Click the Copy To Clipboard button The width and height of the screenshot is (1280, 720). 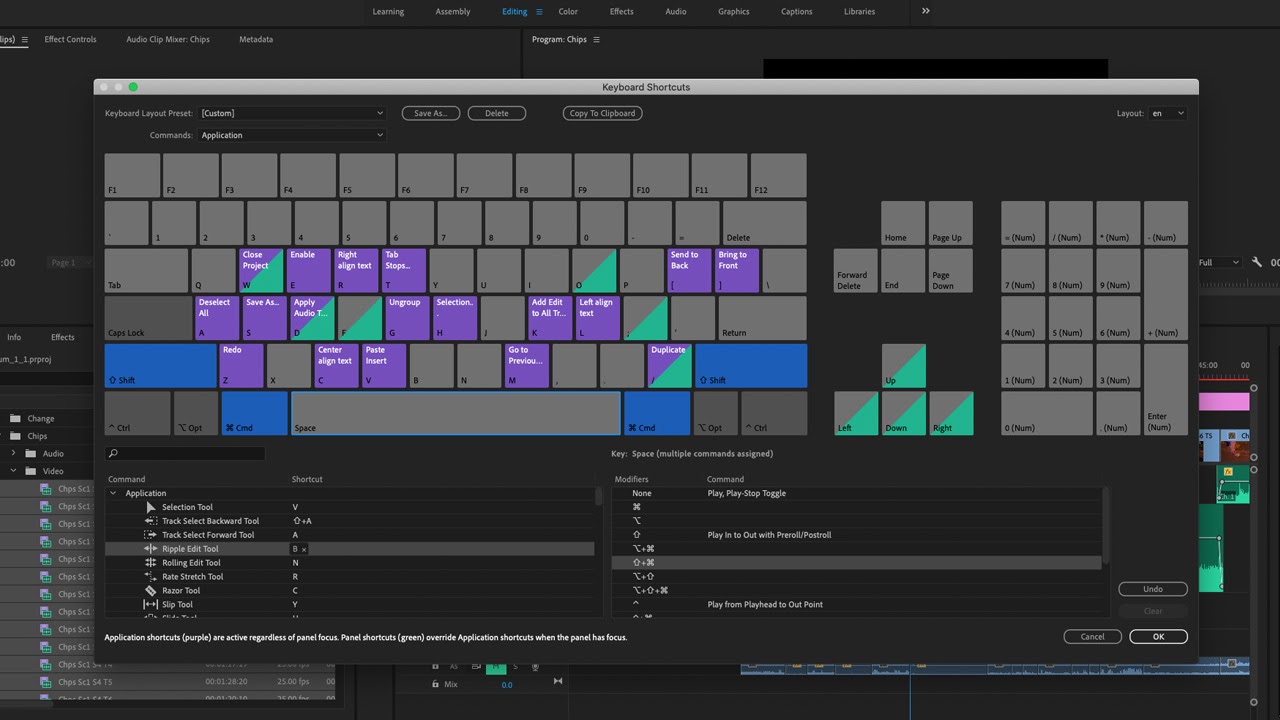602,114
